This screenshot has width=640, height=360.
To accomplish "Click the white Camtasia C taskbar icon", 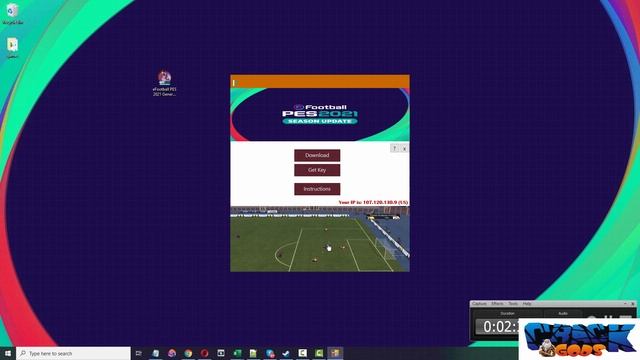I will click(302, 353).
